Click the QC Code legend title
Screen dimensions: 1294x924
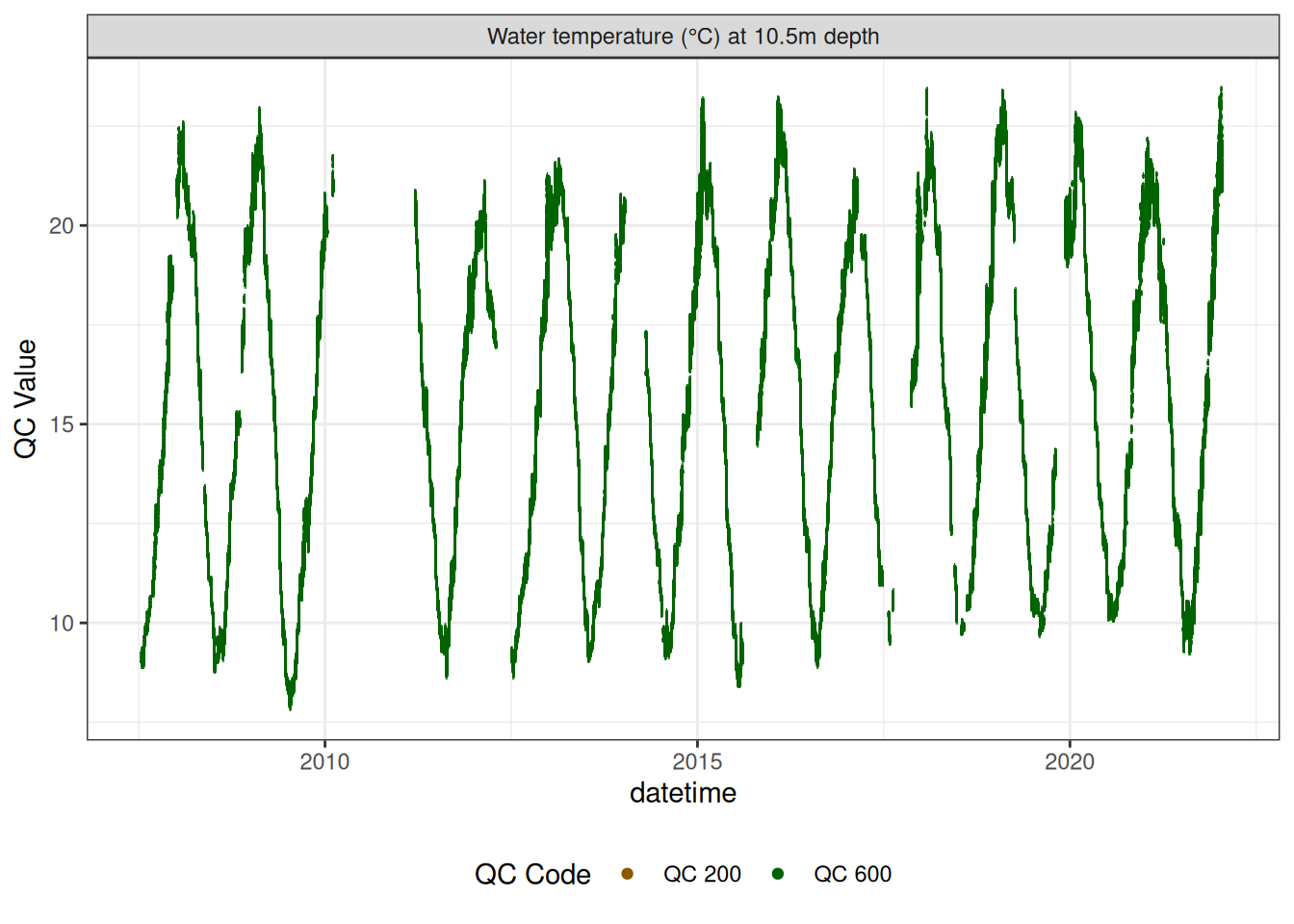532,874
